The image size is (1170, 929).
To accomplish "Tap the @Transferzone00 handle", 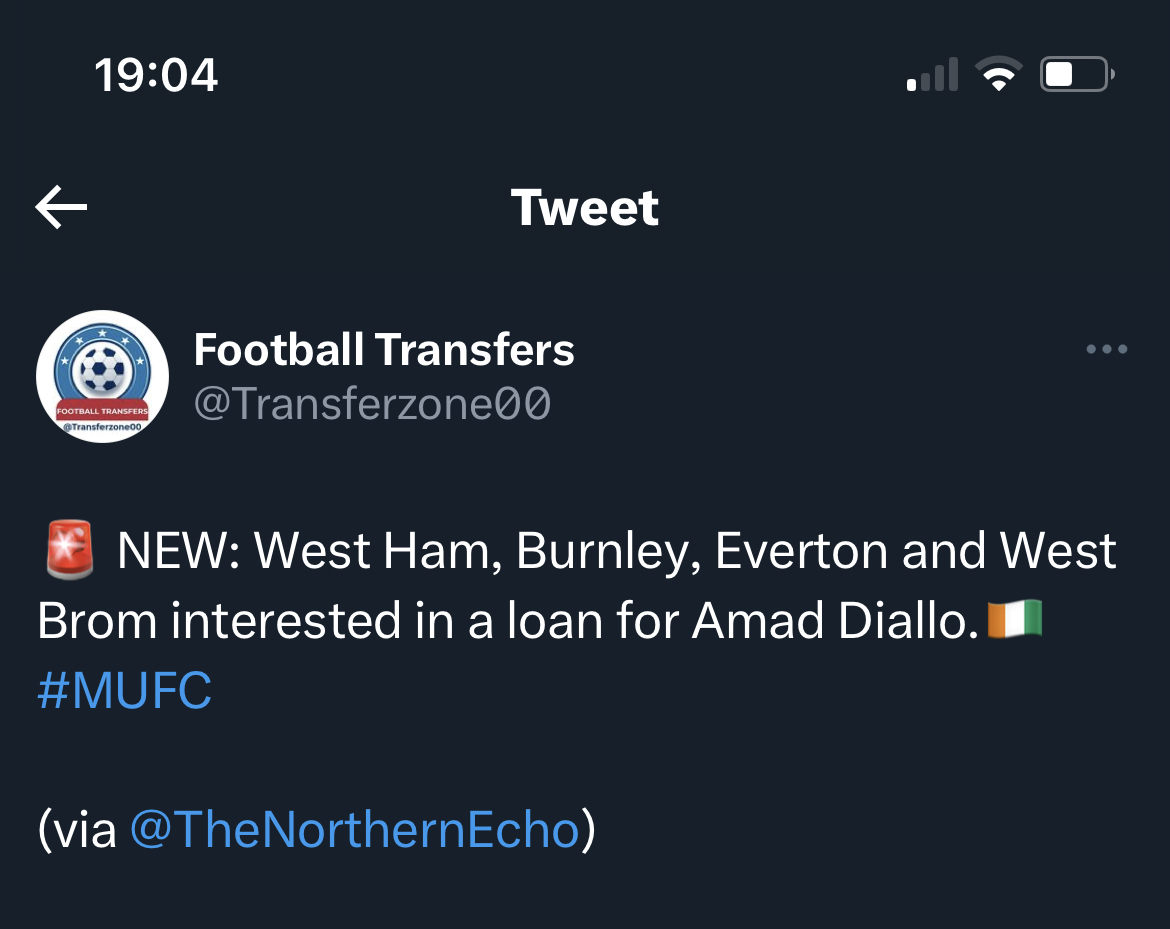I will (372, 405).
